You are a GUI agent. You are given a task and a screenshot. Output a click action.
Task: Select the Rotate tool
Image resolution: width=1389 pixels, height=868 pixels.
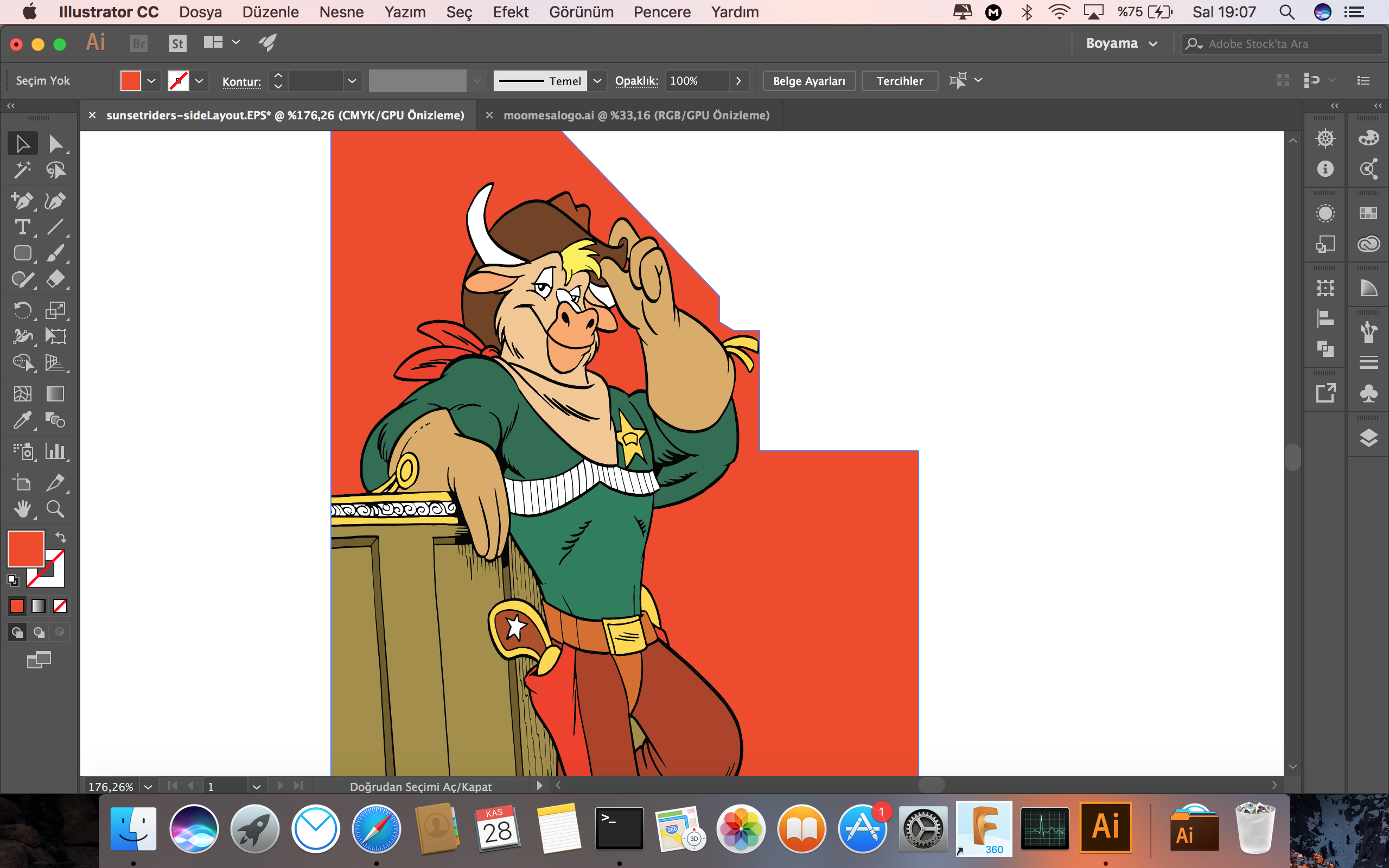[22, 310]
